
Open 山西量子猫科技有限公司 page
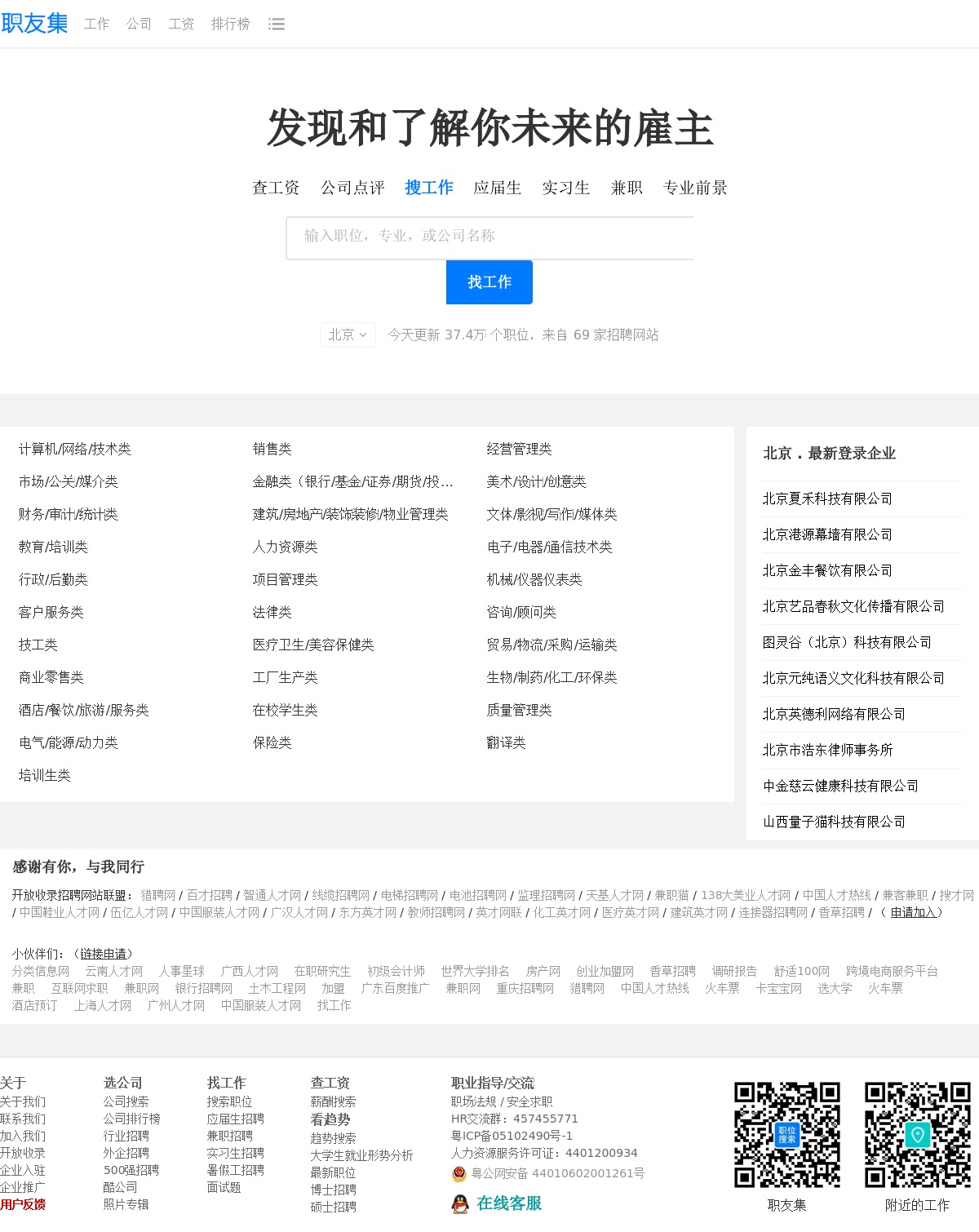[835, 822]
